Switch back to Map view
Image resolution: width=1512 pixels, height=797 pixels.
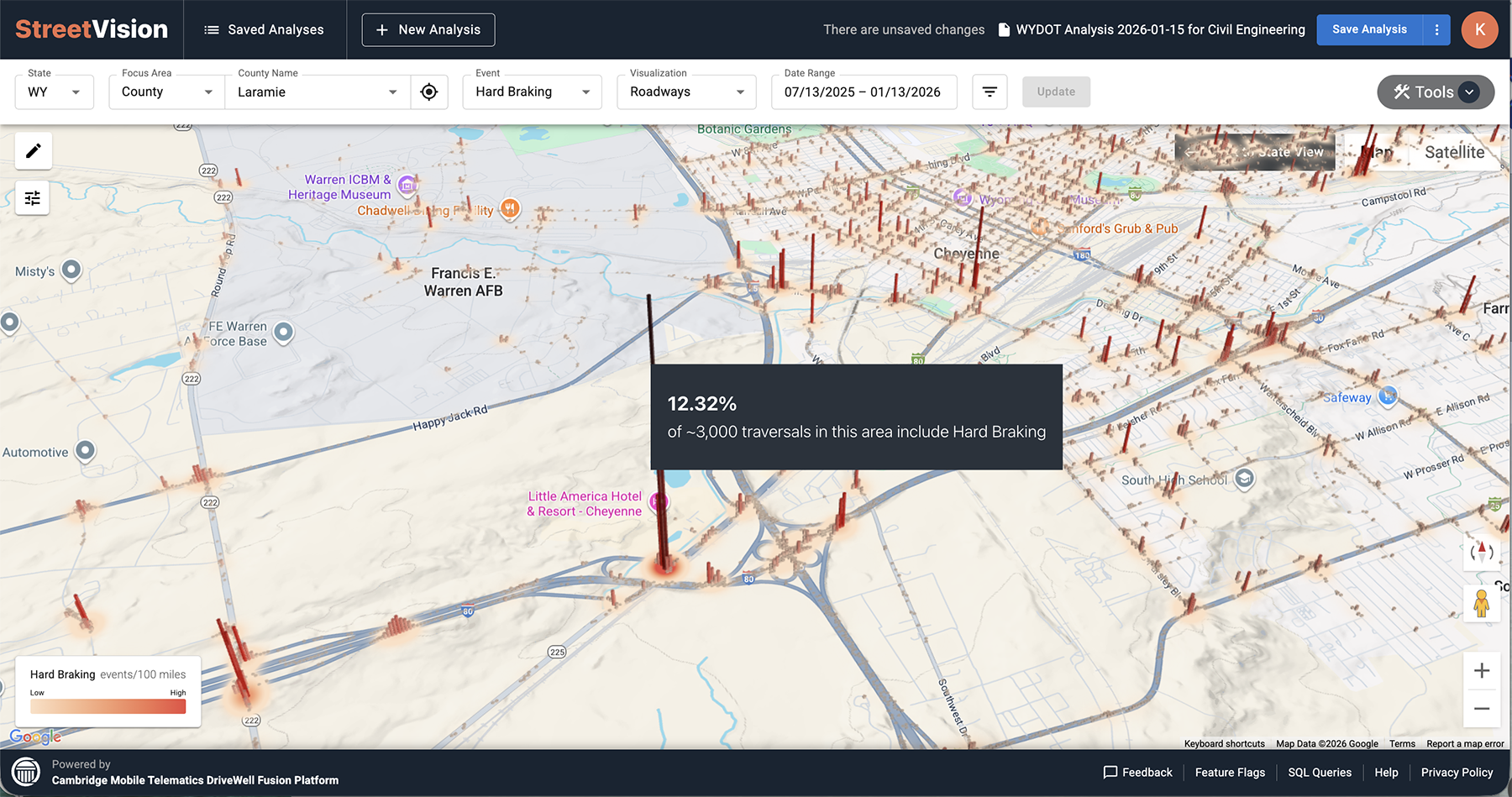1374,152
